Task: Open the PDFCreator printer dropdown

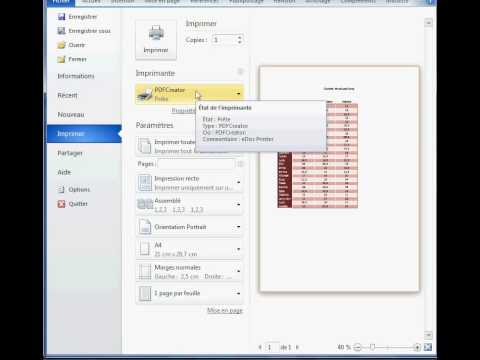Action: pos(189,94)
